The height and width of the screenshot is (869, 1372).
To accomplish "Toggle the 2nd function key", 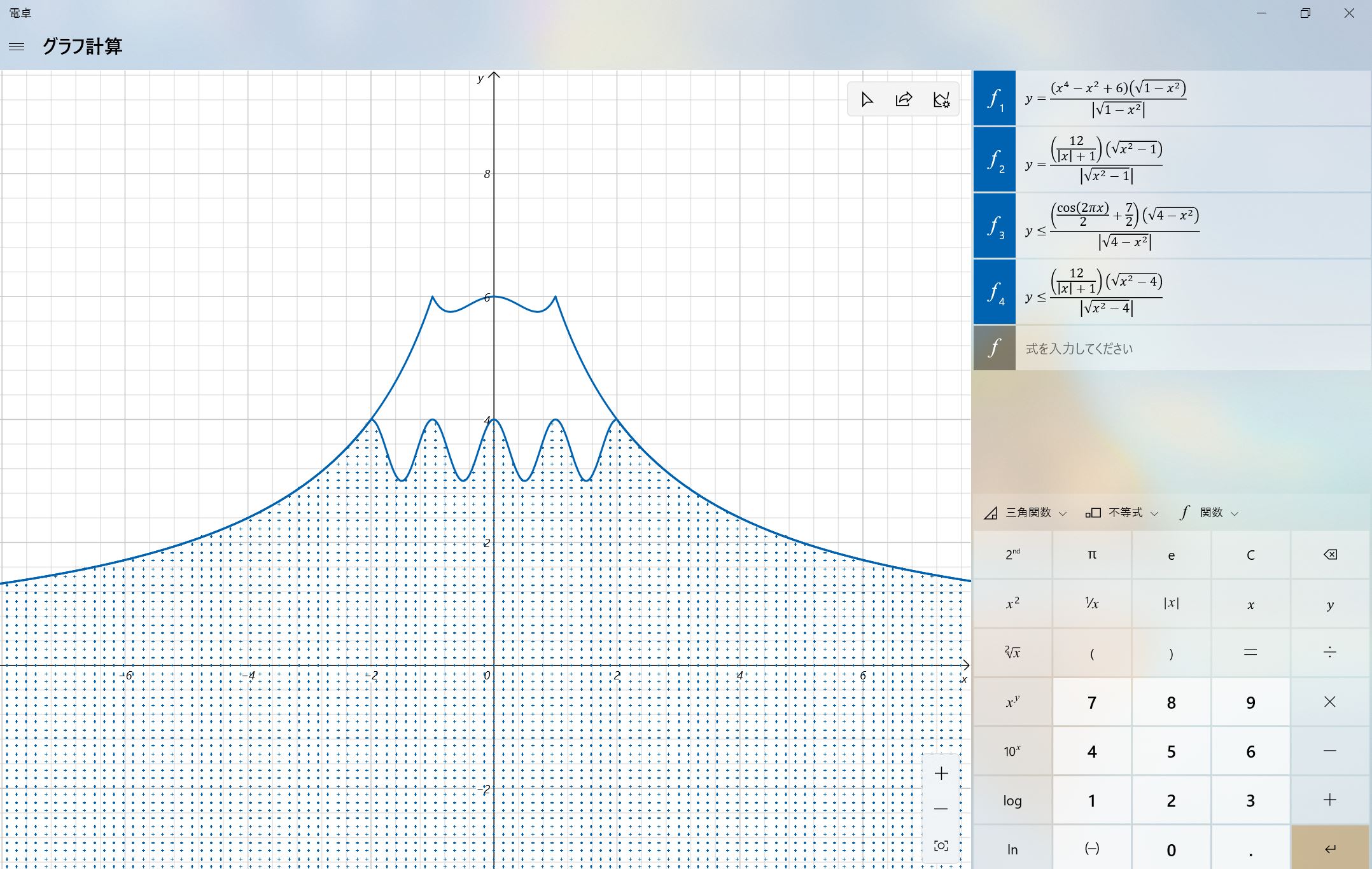I will tap(1012, 555).
